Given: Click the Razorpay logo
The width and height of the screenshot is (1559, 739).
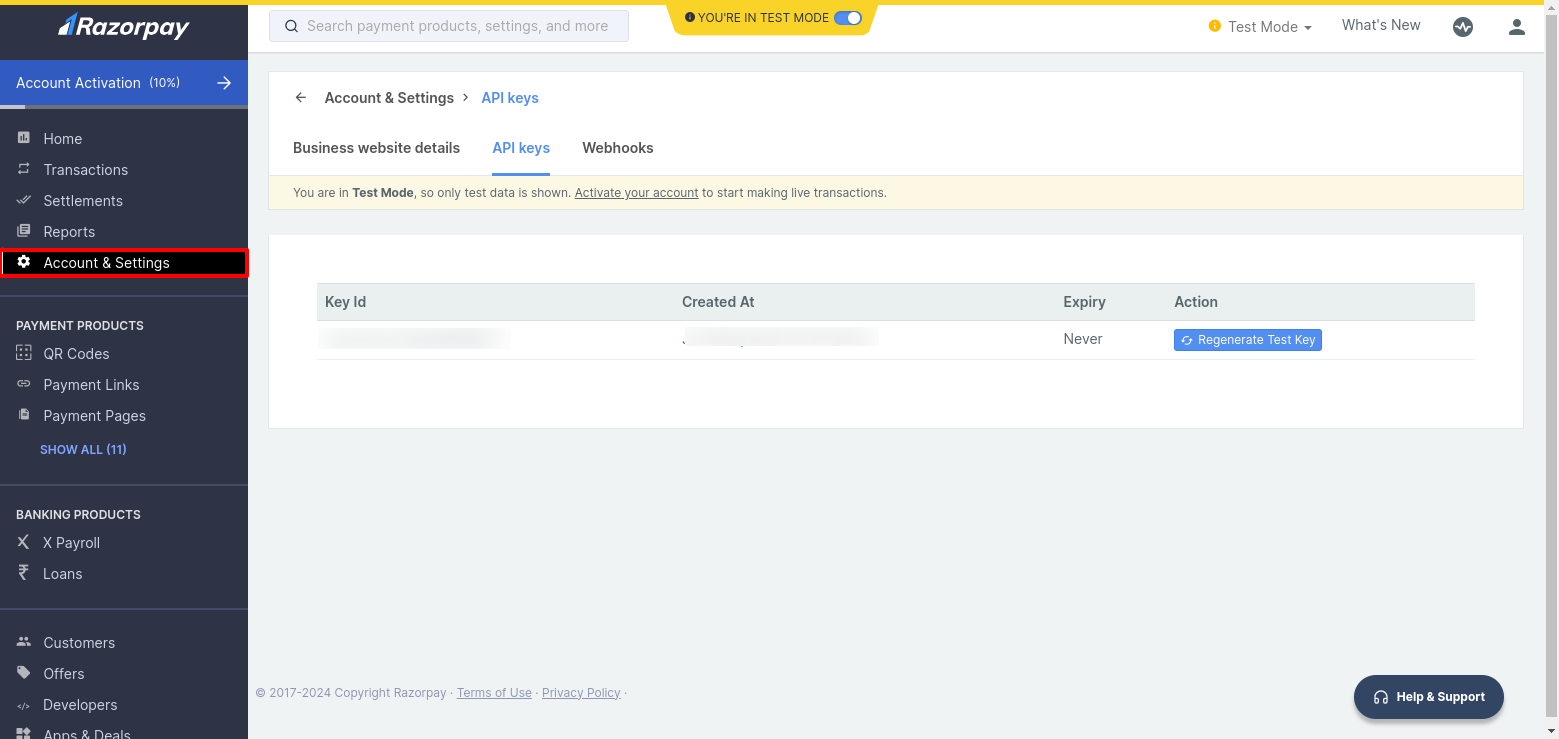Looking at the screenshot, I should click(x=123, y=27).
